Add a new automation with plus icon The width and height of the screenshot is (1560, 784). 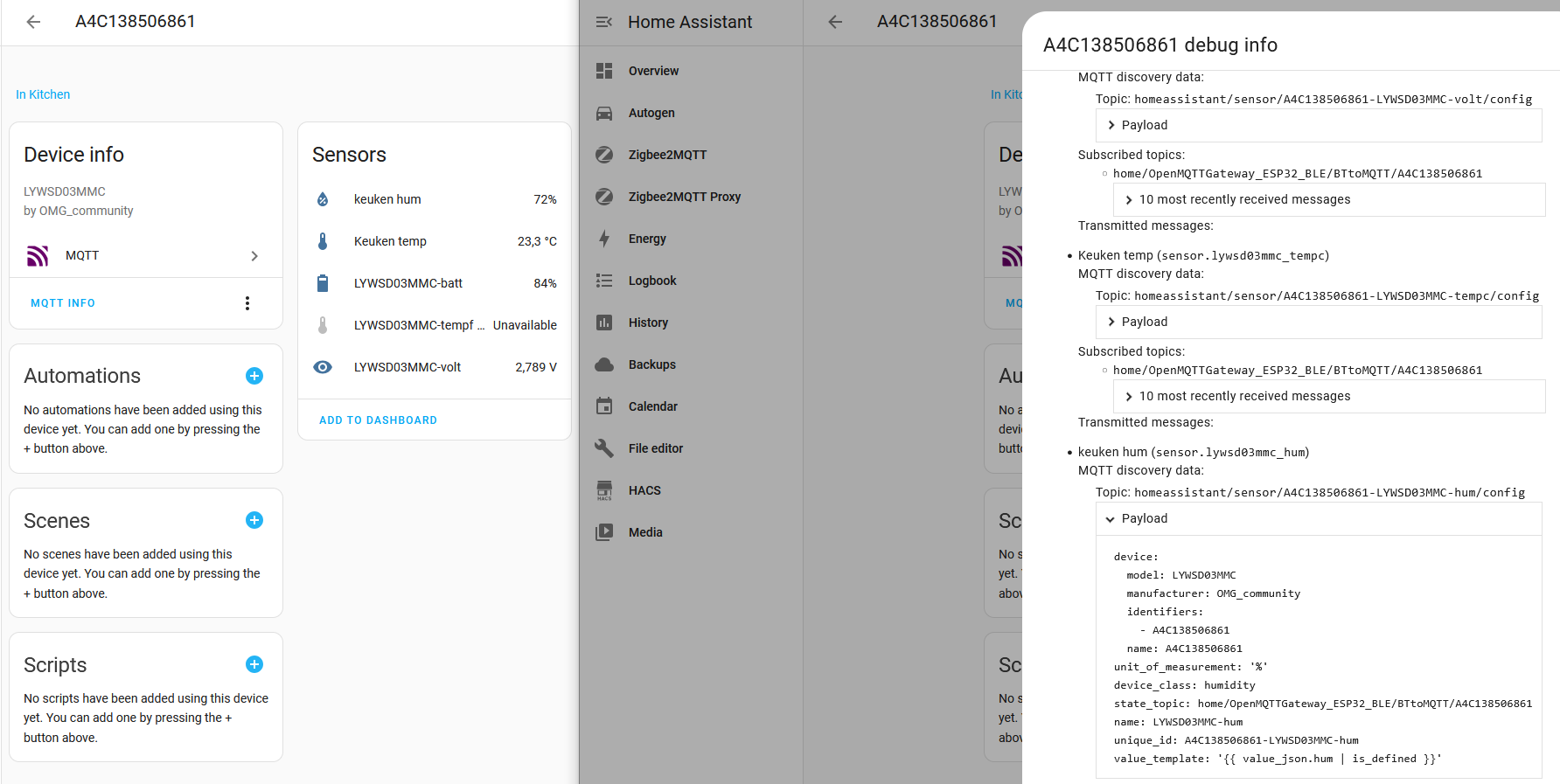tap(254, 376)
